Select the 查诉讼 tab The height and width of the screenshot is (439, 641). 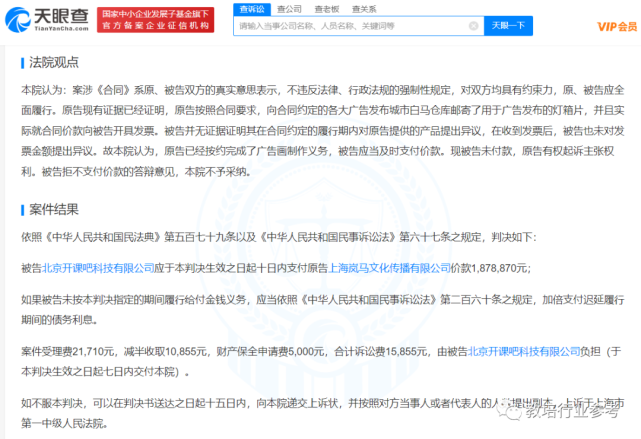click(x=252, y=9)
